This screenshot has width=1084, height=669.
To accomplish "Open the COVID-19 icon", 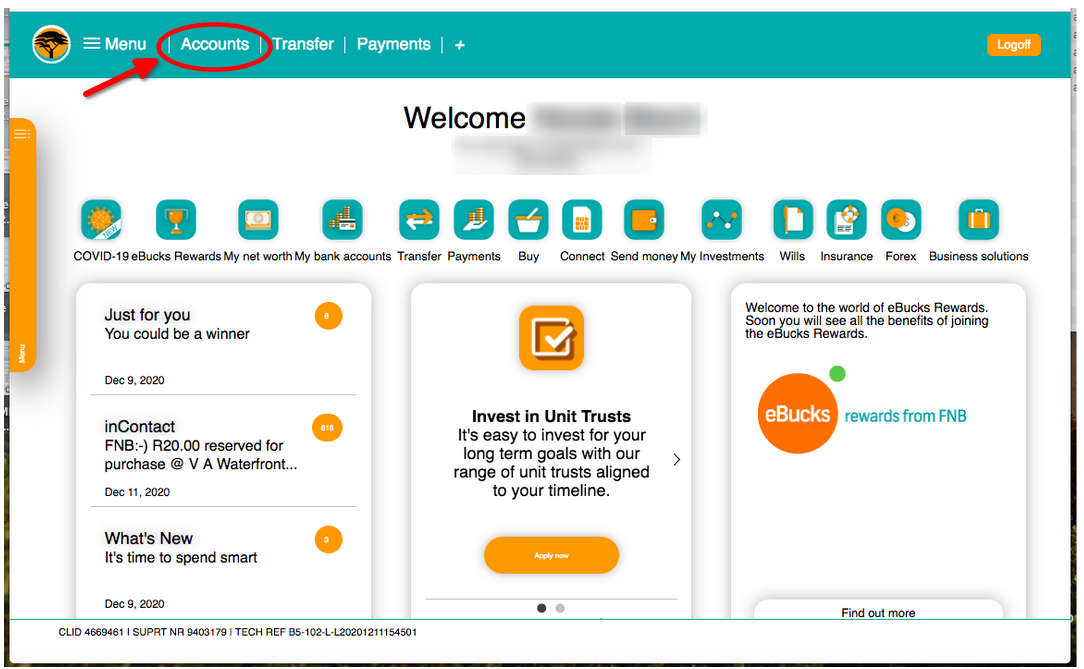I will tap(101, 220).
